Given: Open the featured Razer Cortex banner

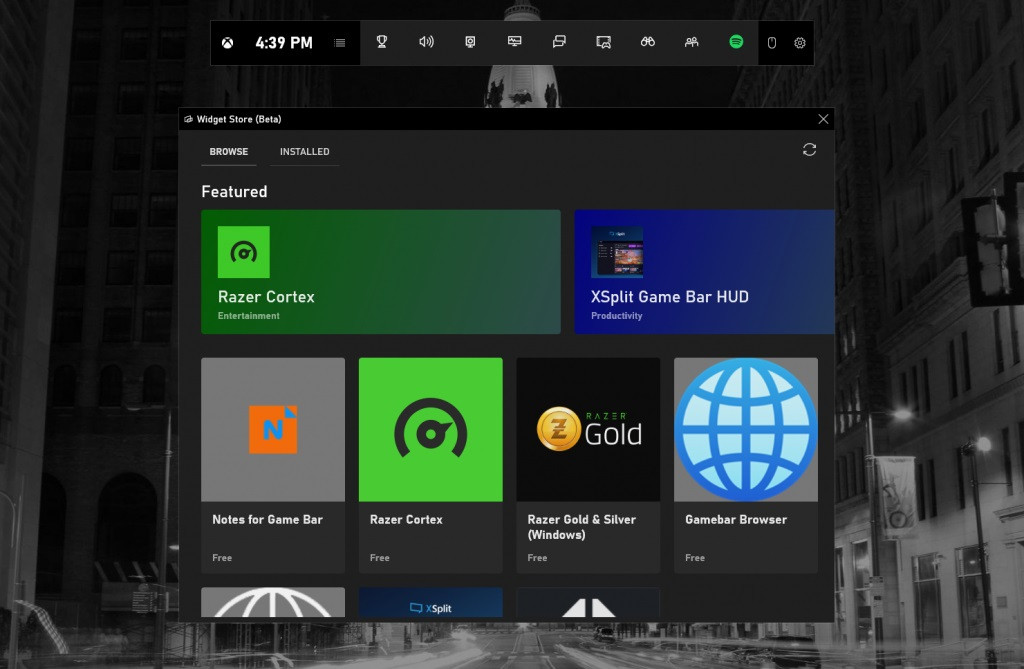Looking at the screenshot, I should pyautogui.click(x=381, y=272).
